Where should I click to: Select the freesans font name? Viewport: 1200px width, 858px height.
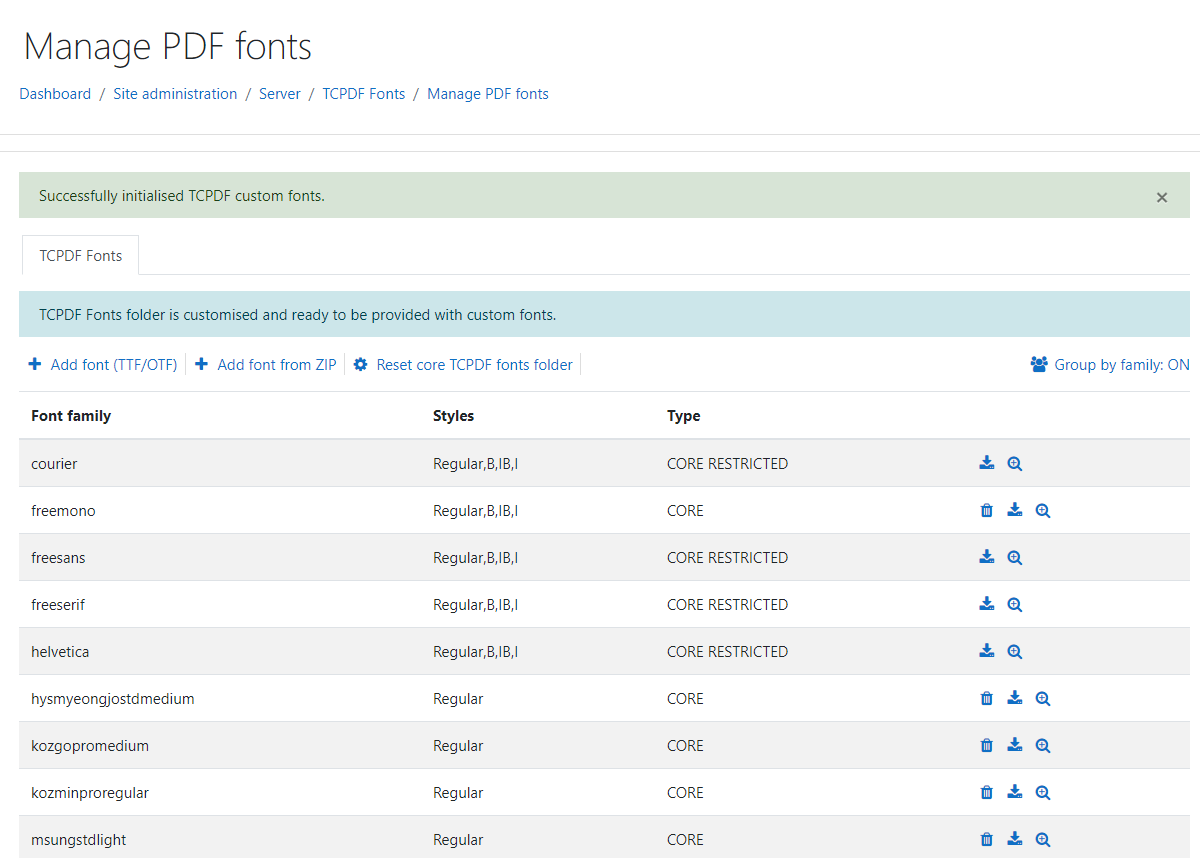[x=58, y=558]
